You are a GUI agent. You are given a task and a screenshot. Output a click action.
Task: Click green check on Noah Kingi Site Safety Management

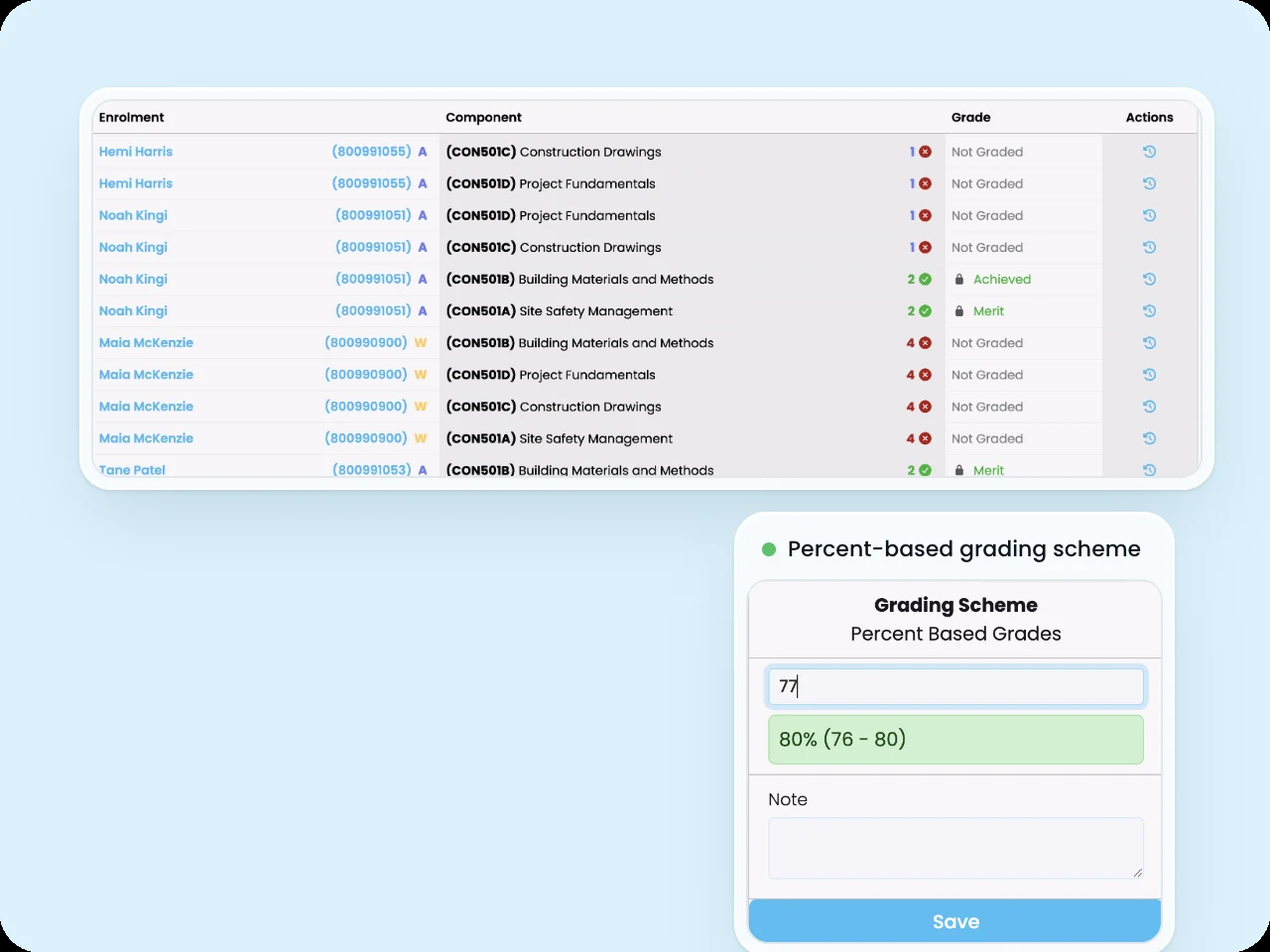point(925,311)
